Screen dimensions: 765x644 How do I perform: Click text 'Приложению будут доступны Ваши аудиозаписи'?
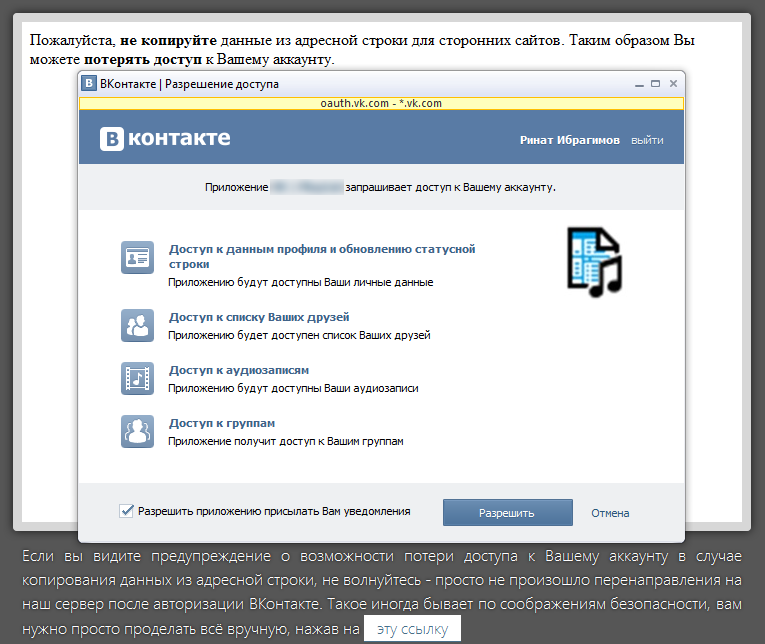pyautogui.click(x=293, y=388)
